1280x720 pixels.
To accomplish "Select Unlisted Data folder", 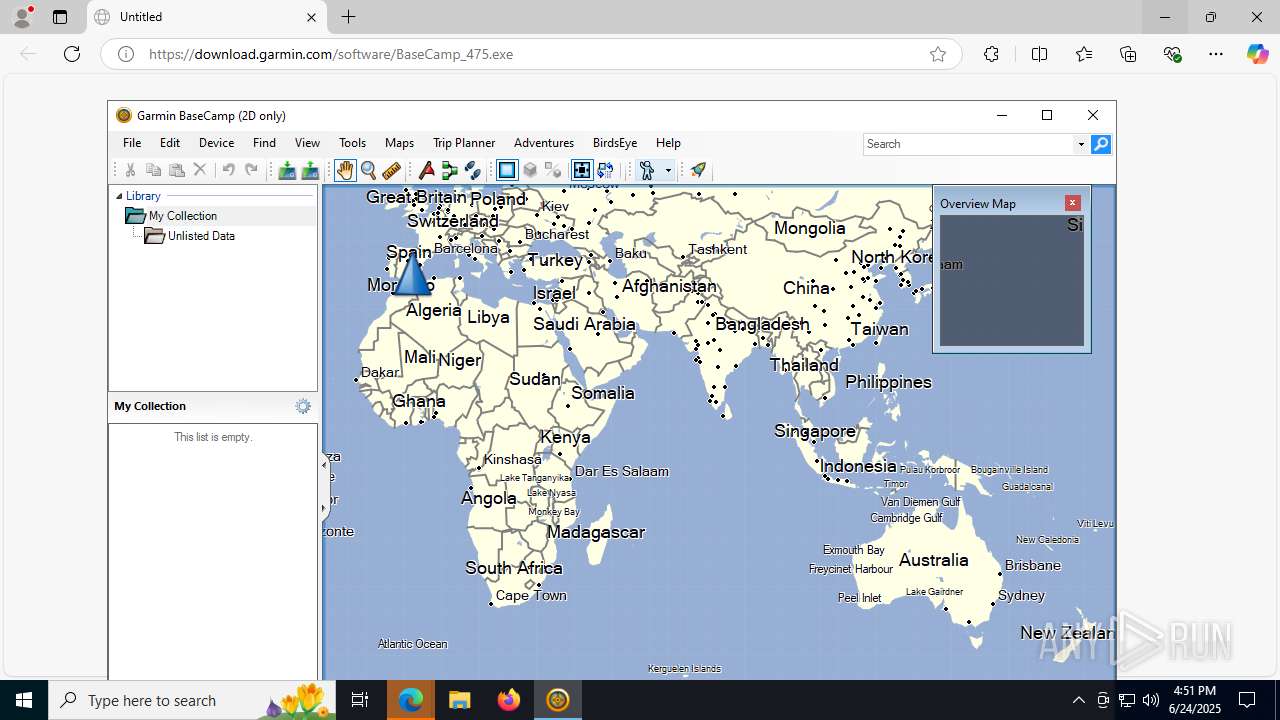I will point(201,236).
